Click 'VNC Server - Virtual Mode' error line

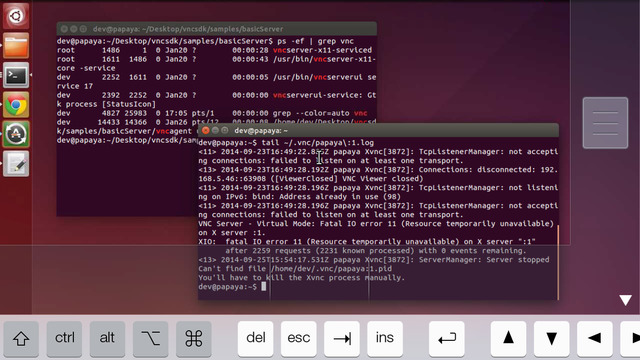coord(376,224)
